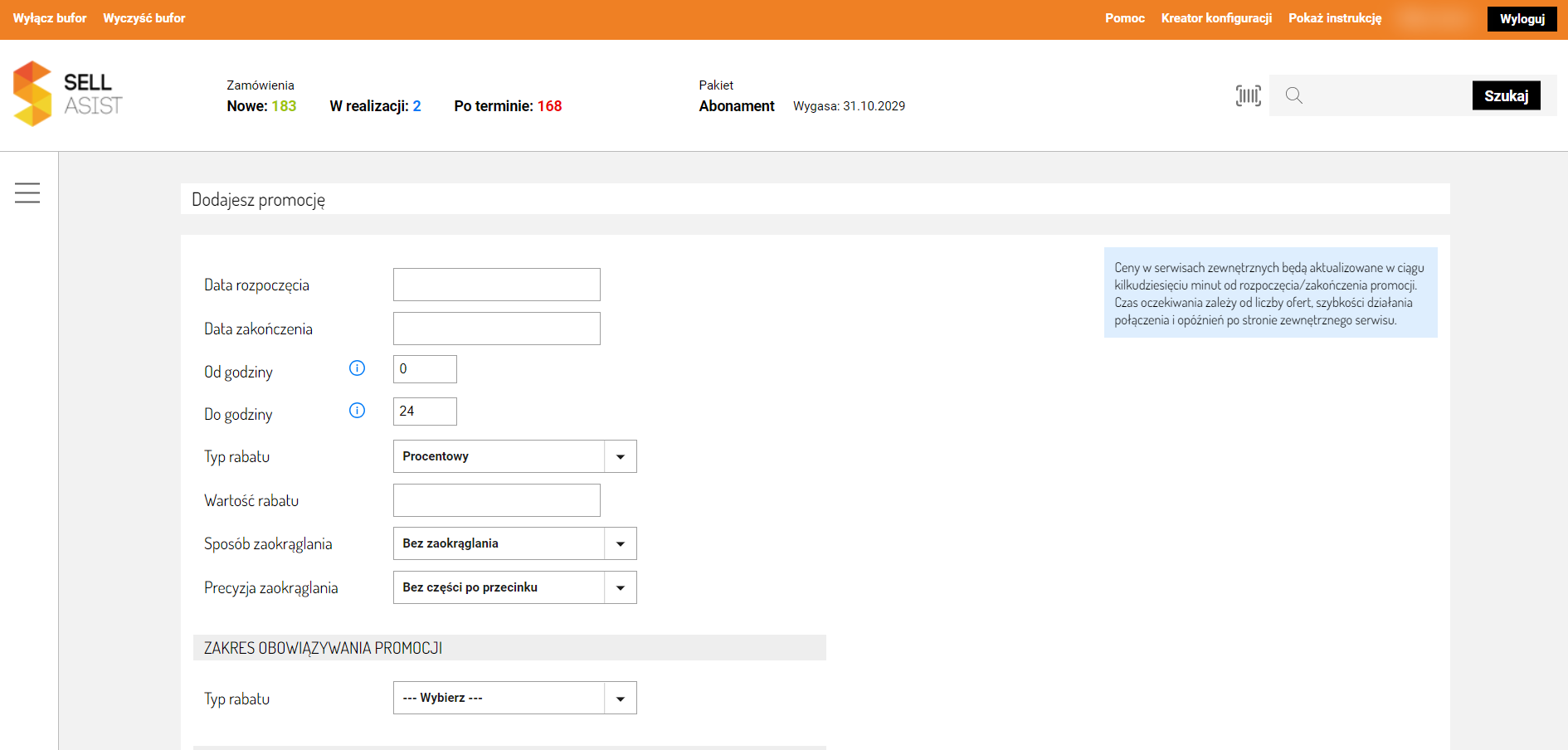Expand the Wybierz promotion scope dropdown
The width and height of the screenshot is (1568, 750).
tap(514, 698)
